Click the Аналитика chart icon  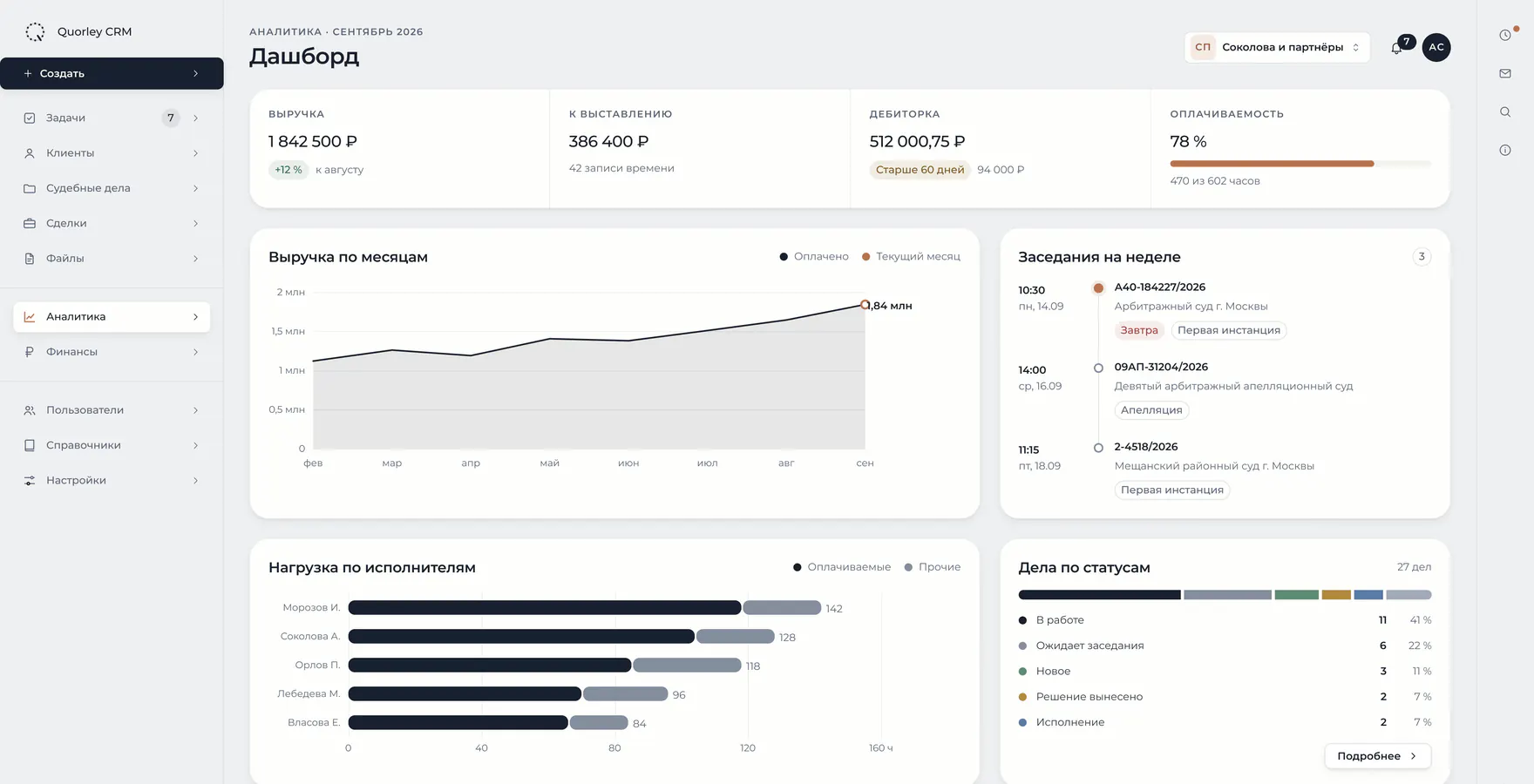(30, 317)
